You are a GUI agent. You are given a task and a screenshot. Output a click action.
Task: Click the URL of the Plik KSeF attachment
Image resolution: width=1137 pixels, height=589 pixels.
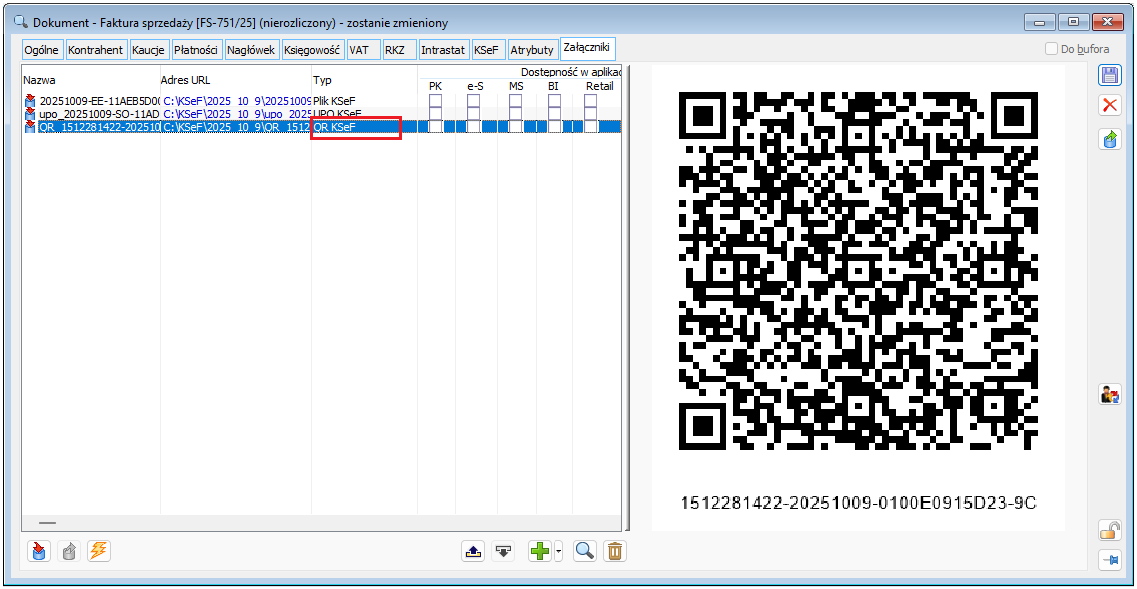(236, 101)
